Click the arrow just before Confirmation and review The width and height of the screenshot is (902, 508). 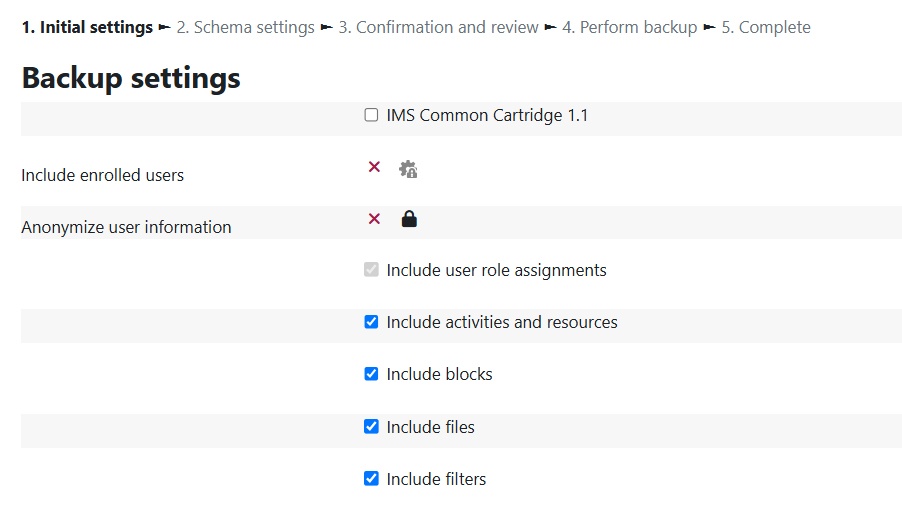point(326,27)
